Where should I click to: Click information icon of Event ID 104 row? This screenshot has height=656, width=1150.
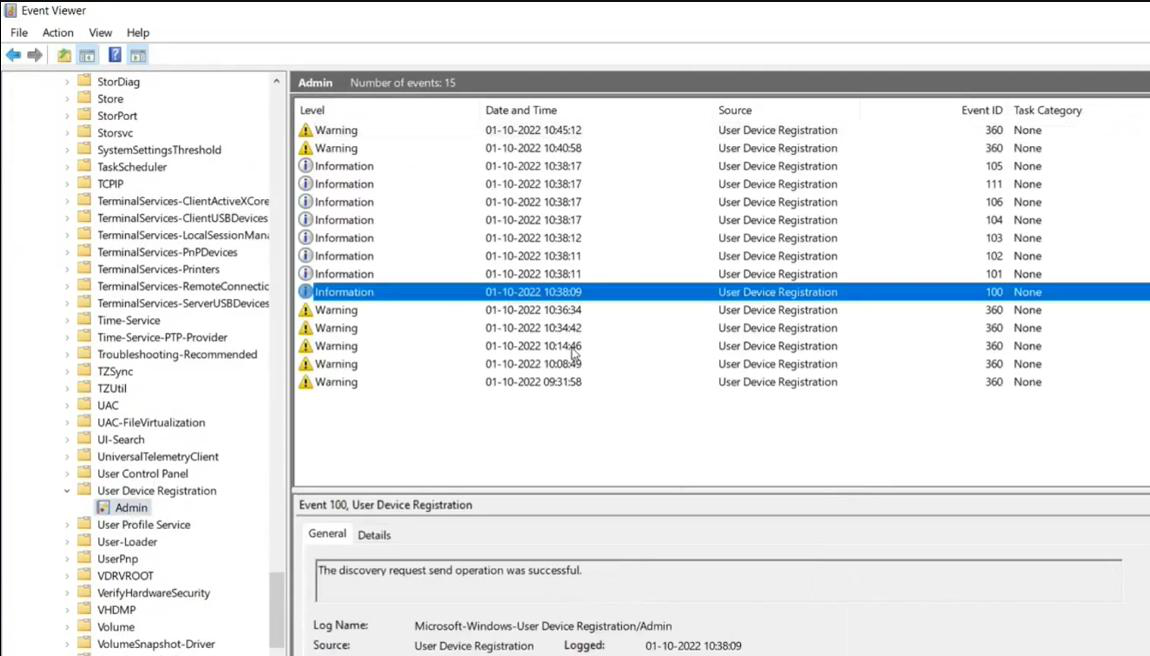click(x=305, y=220)
